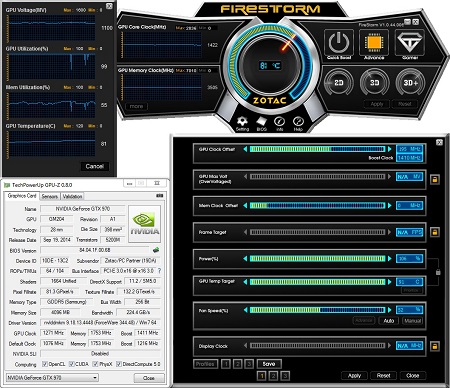450x388 pixels.
Task: Open the Advance chip icon
Action: click(374, 42)
